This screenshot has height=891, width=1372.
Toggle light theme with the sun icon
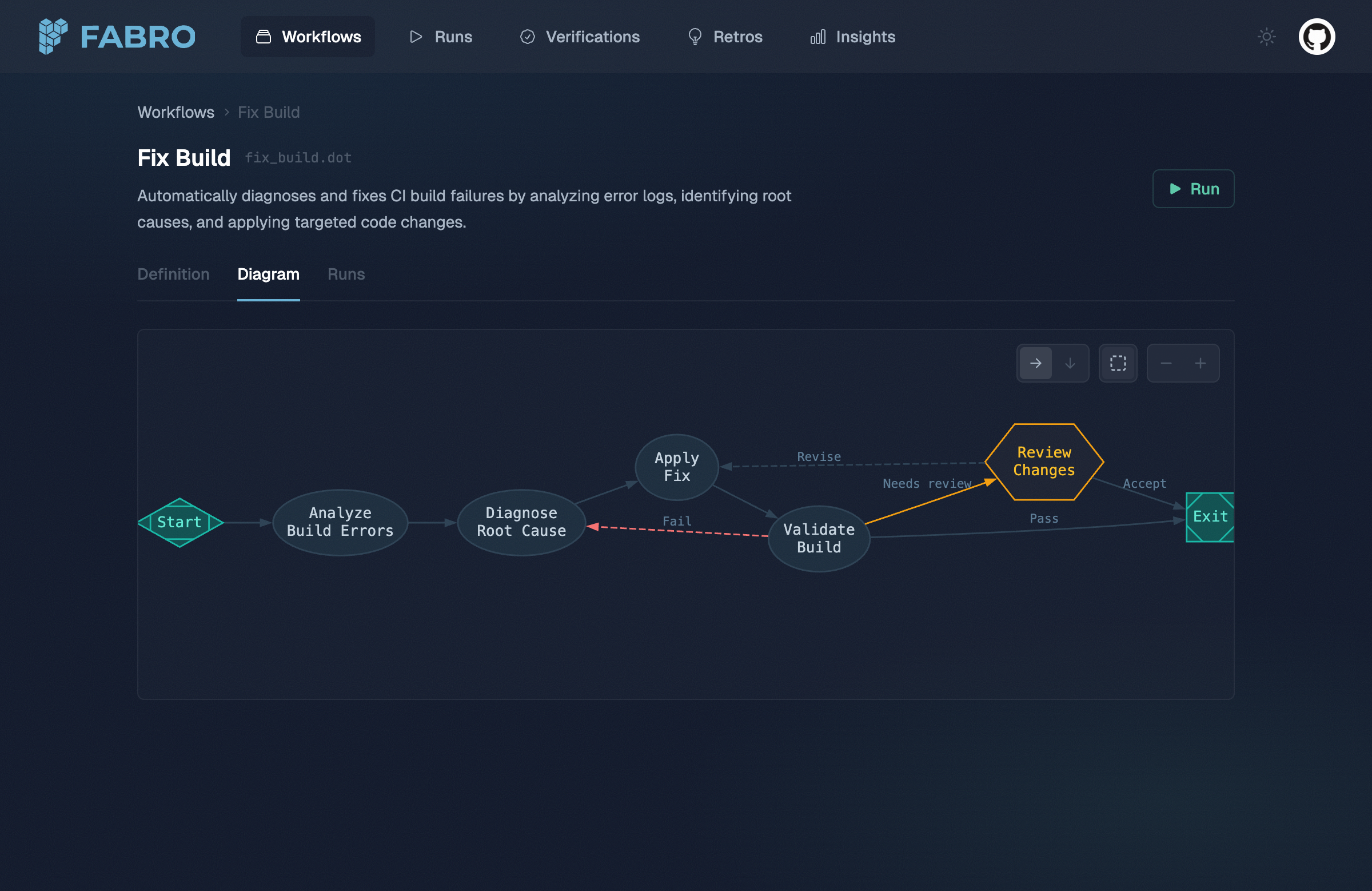1266,37
